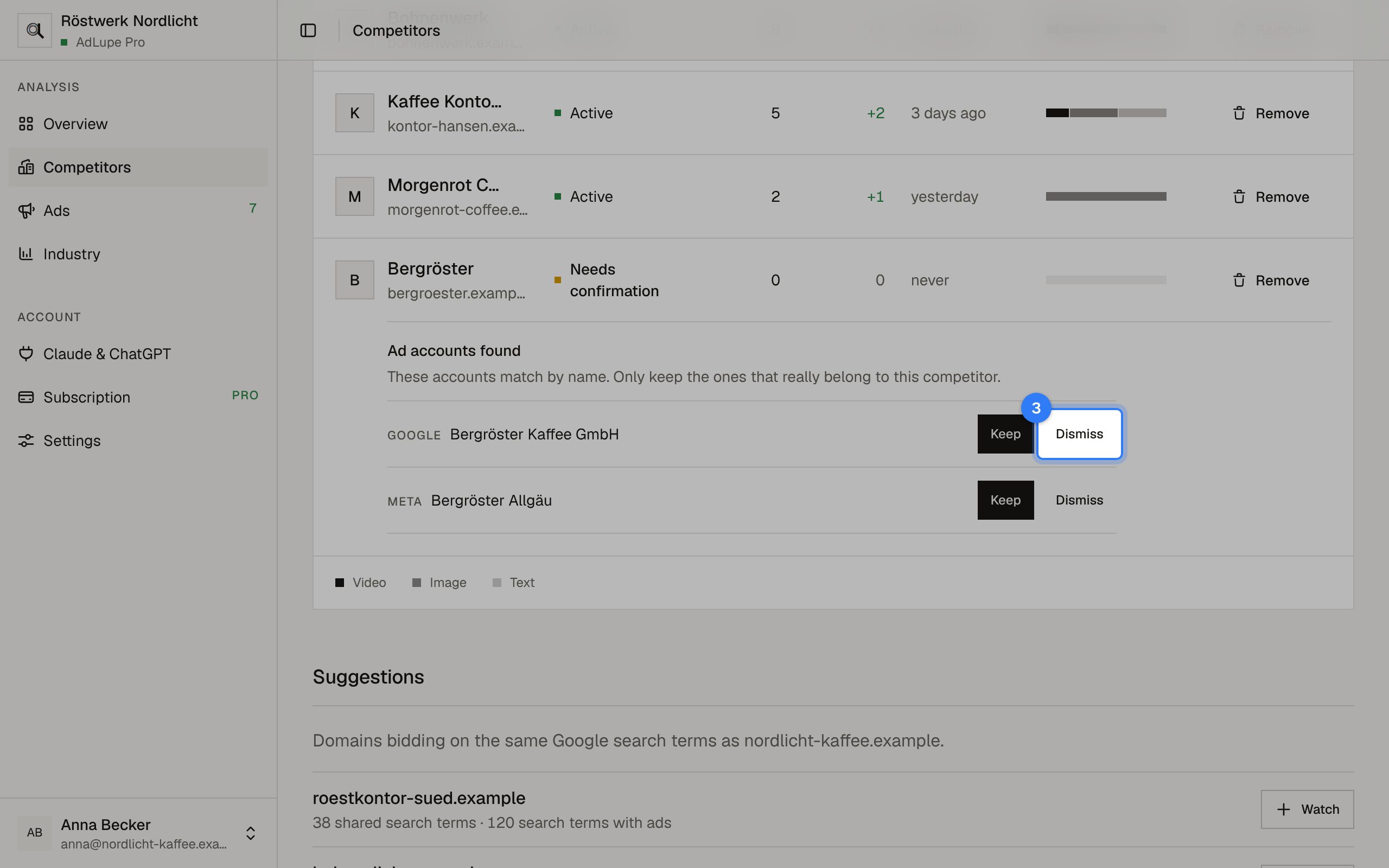
Task: Open Overview from the sidebar
Action: click(138, 124)
